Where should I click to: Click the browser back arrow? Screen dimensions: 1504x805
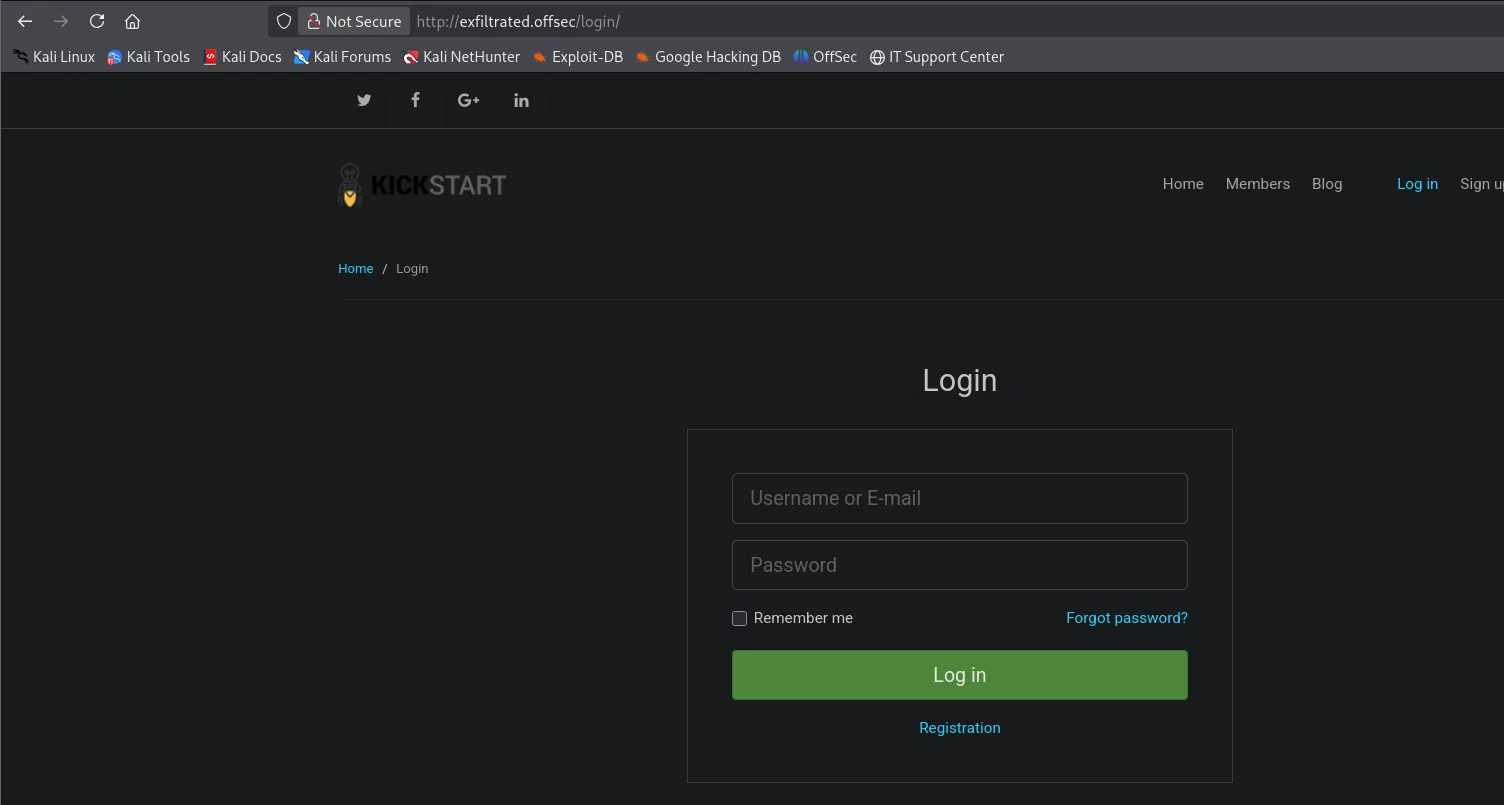pyautogui.click(x=25, y=21)
